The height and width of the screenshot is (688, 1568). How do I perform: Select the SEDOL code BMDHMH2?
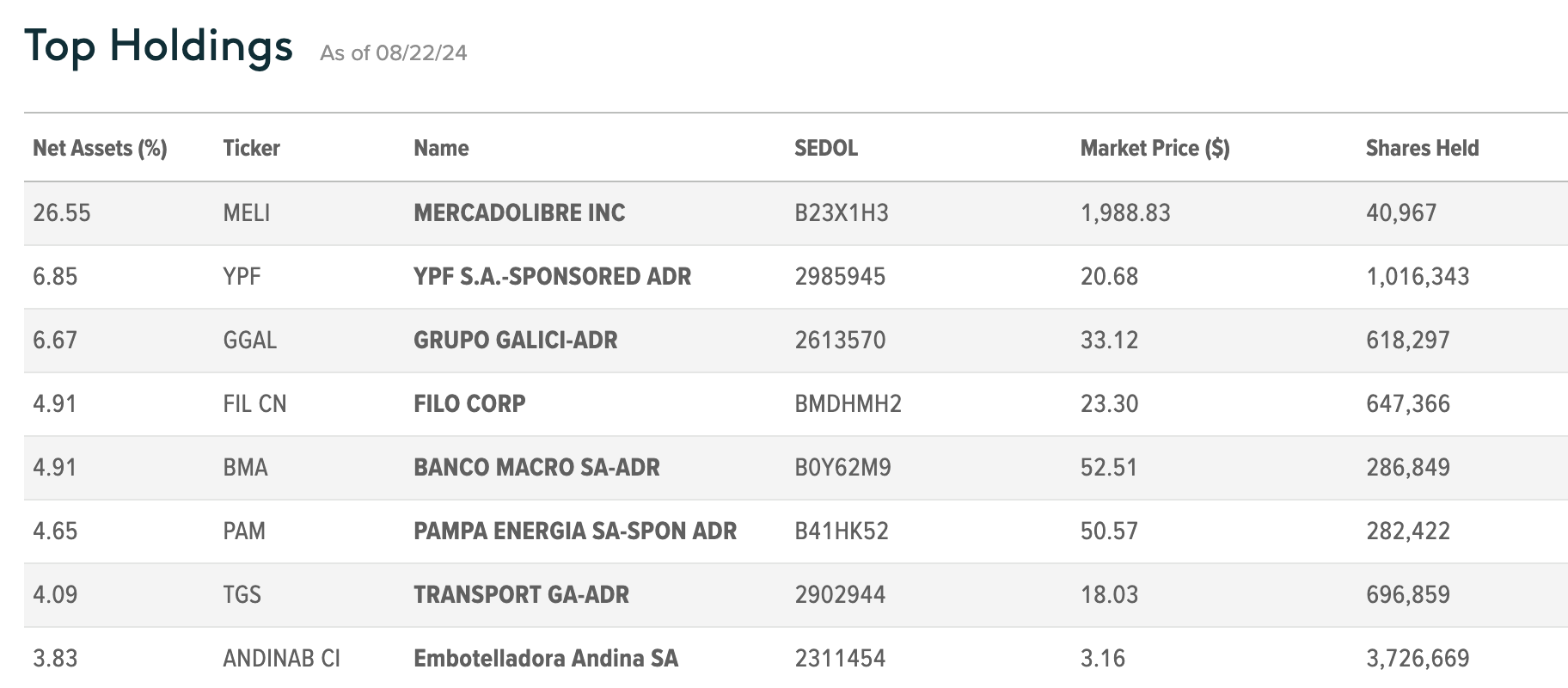(848, 404)
